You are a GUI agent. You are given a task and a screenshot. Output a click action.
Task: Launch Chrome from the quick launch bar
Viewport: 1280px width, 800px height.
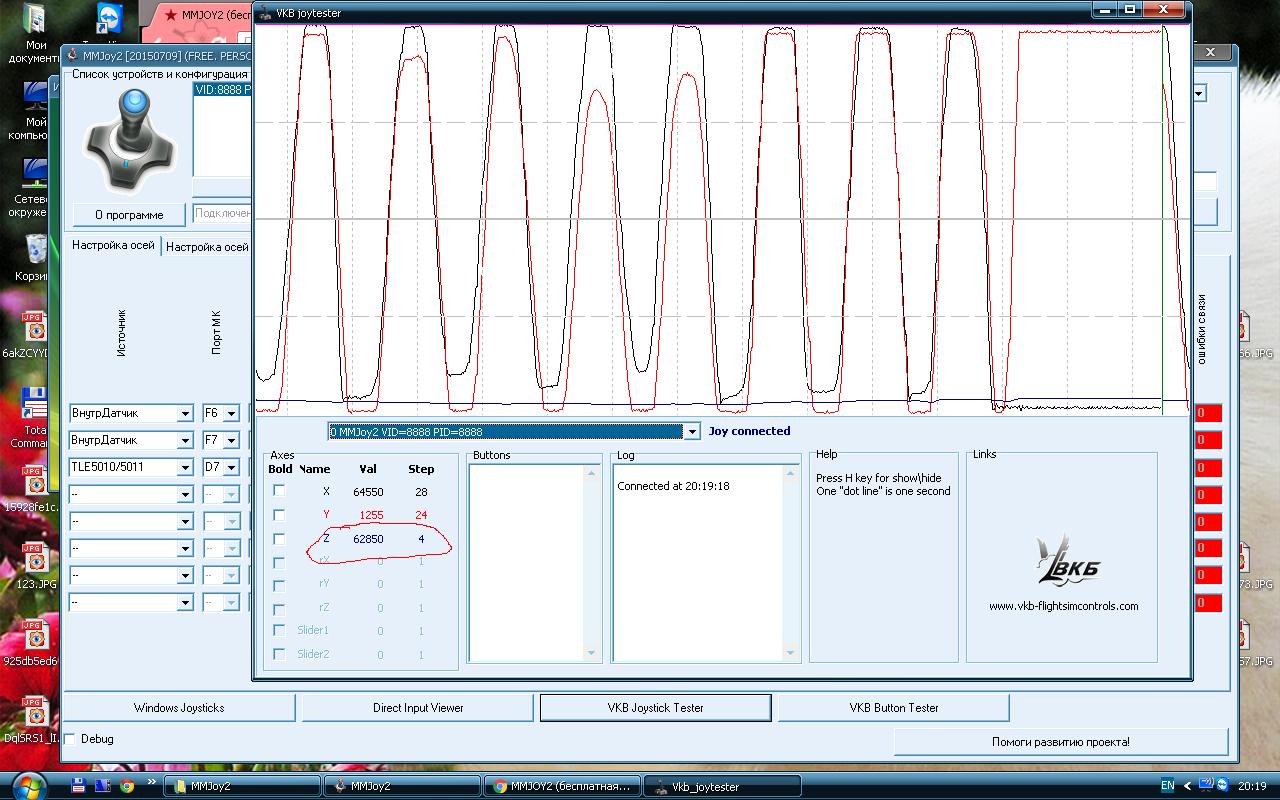(x=127, y=786)
